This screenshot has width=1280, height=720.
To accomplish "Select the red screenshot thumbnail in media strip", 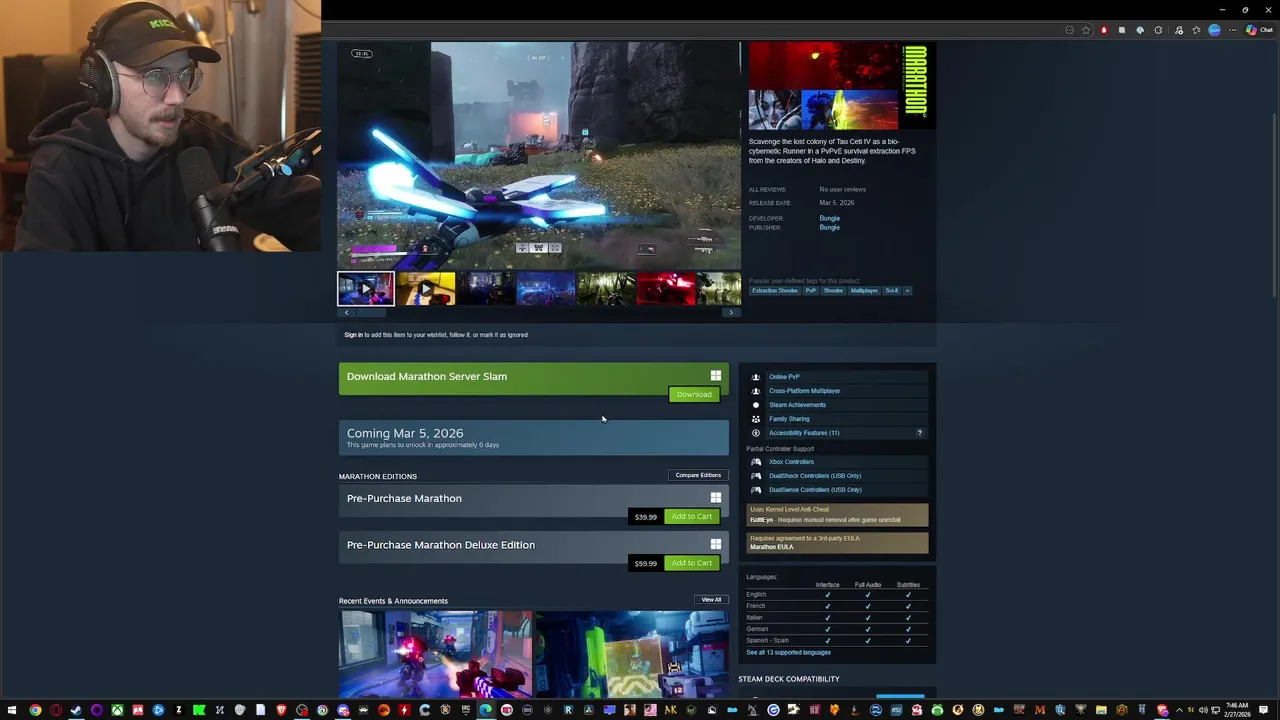I will (x=666, y=289).
